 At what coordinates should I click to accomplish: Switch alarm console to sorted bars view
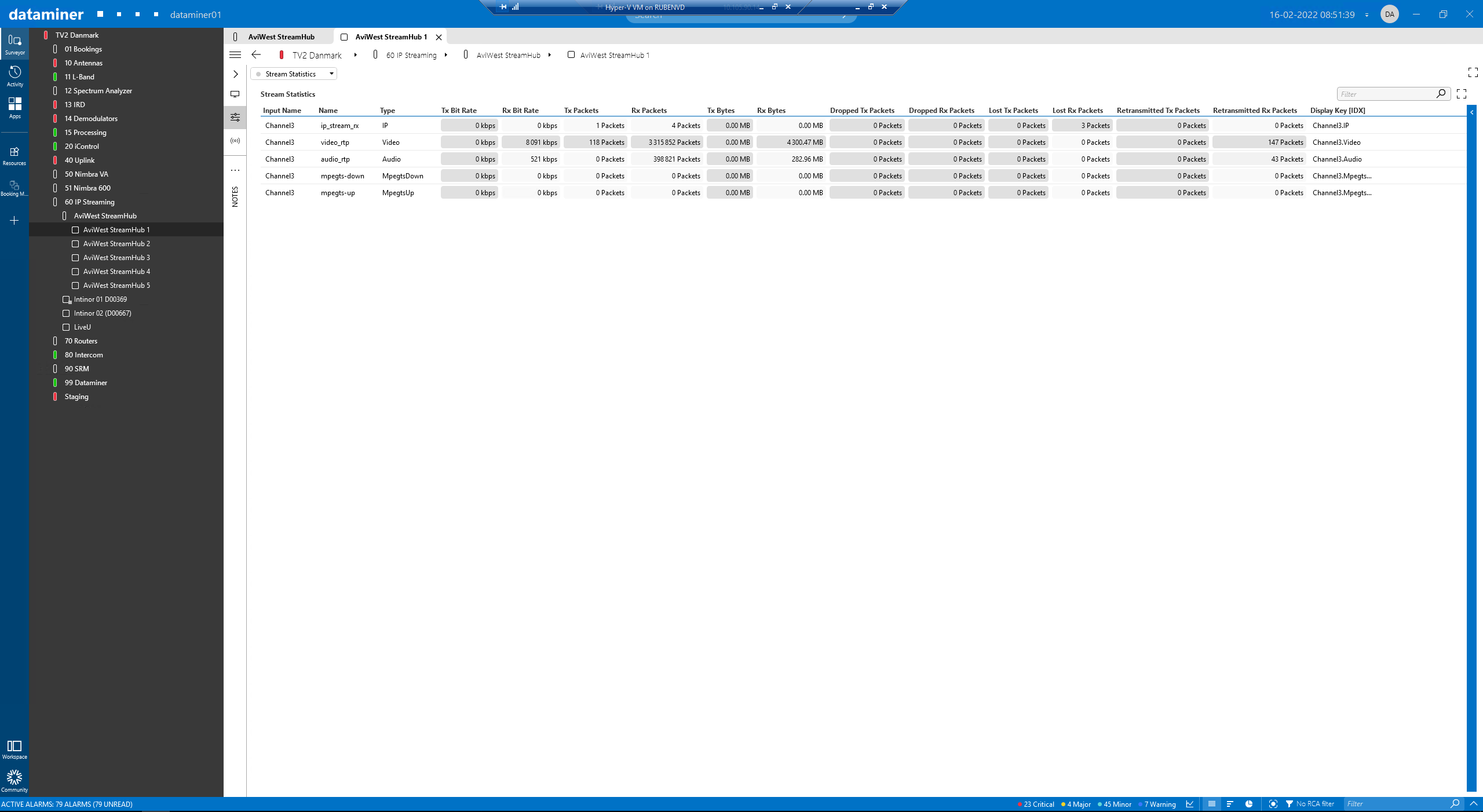point(1230,804)
